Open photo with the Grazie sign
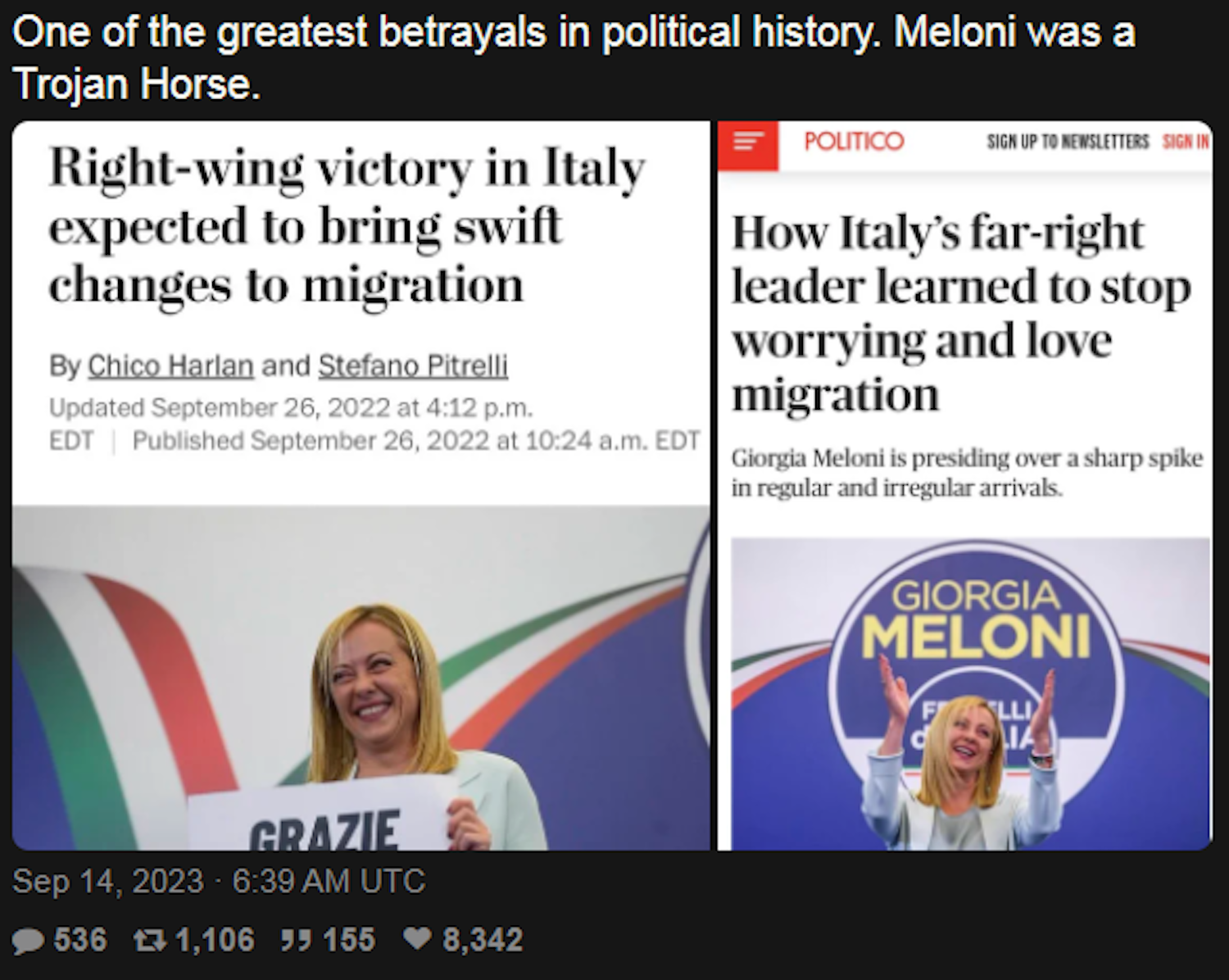1229x980 pixels. tap(361, 678)
